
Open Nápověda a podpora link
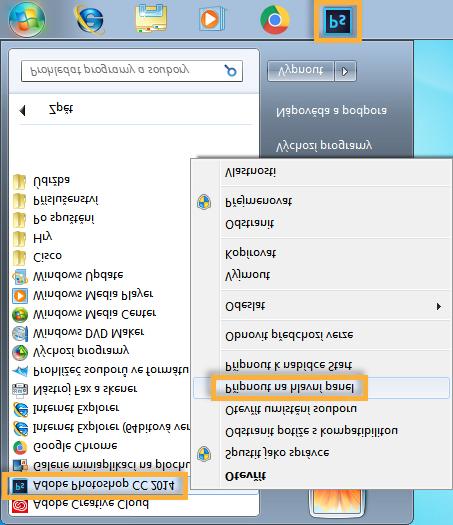331,111
